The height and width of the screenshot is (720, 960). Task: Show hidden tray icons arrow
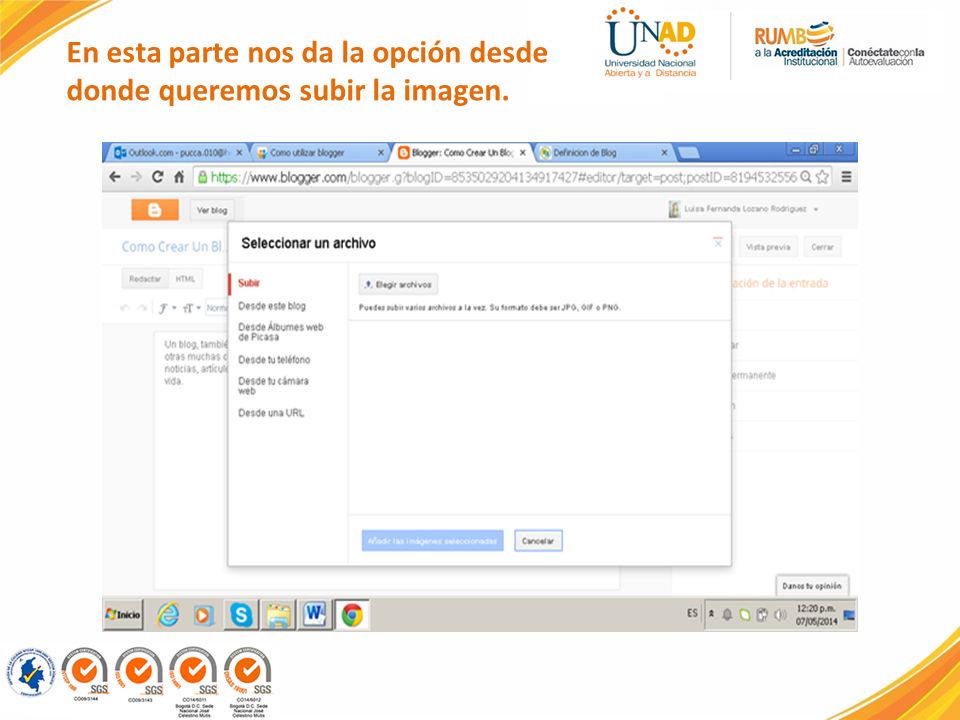(711, 613)
